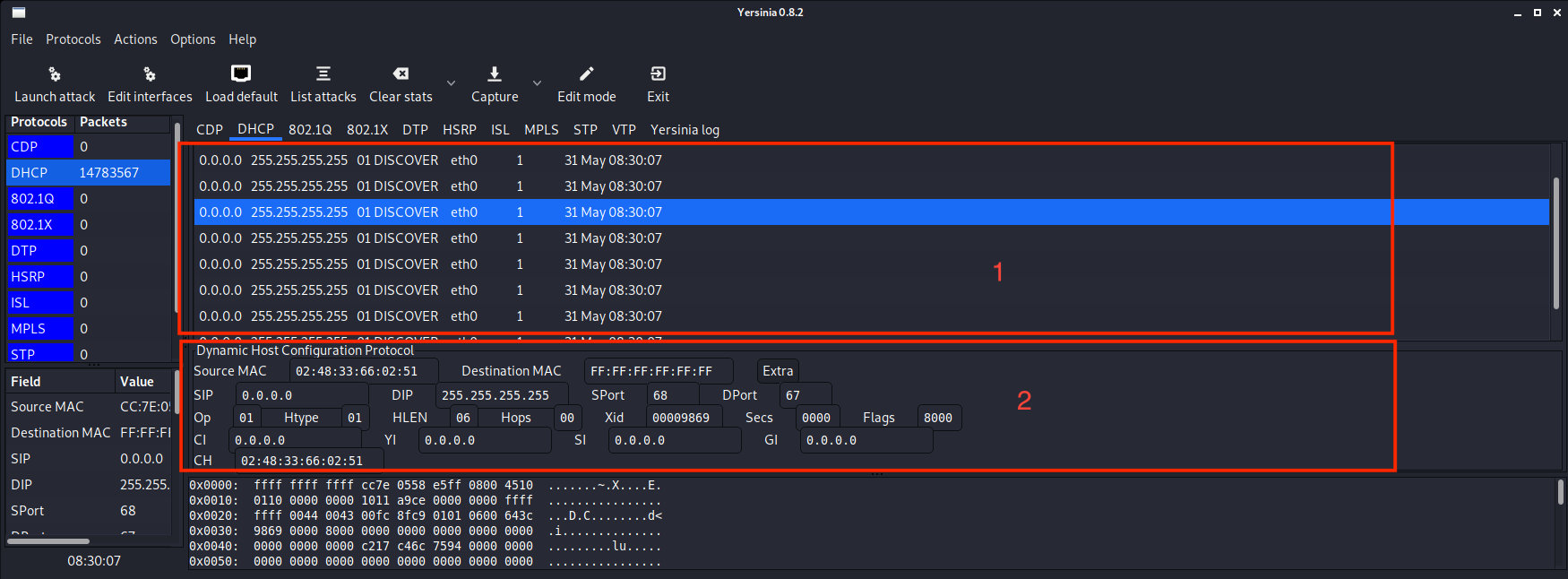This screenshot has height=579, width=1568.
Task: Toggle Edit mode with the pencil icon
Action: click(x=587, y=73)
